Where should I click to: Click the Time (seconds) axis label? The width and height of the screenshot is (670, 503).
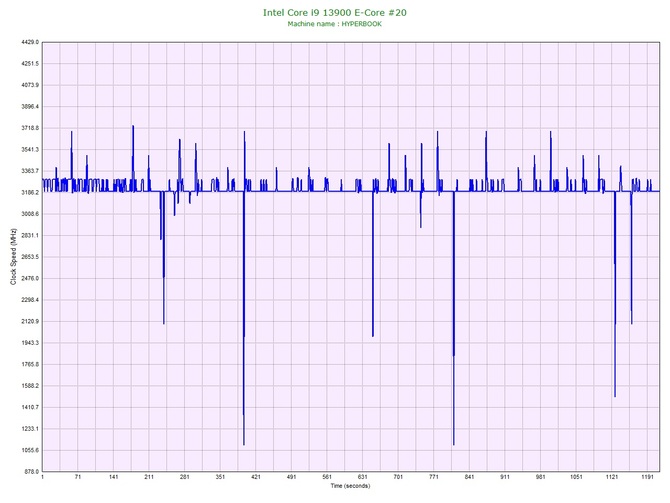(x=350, y=486)
